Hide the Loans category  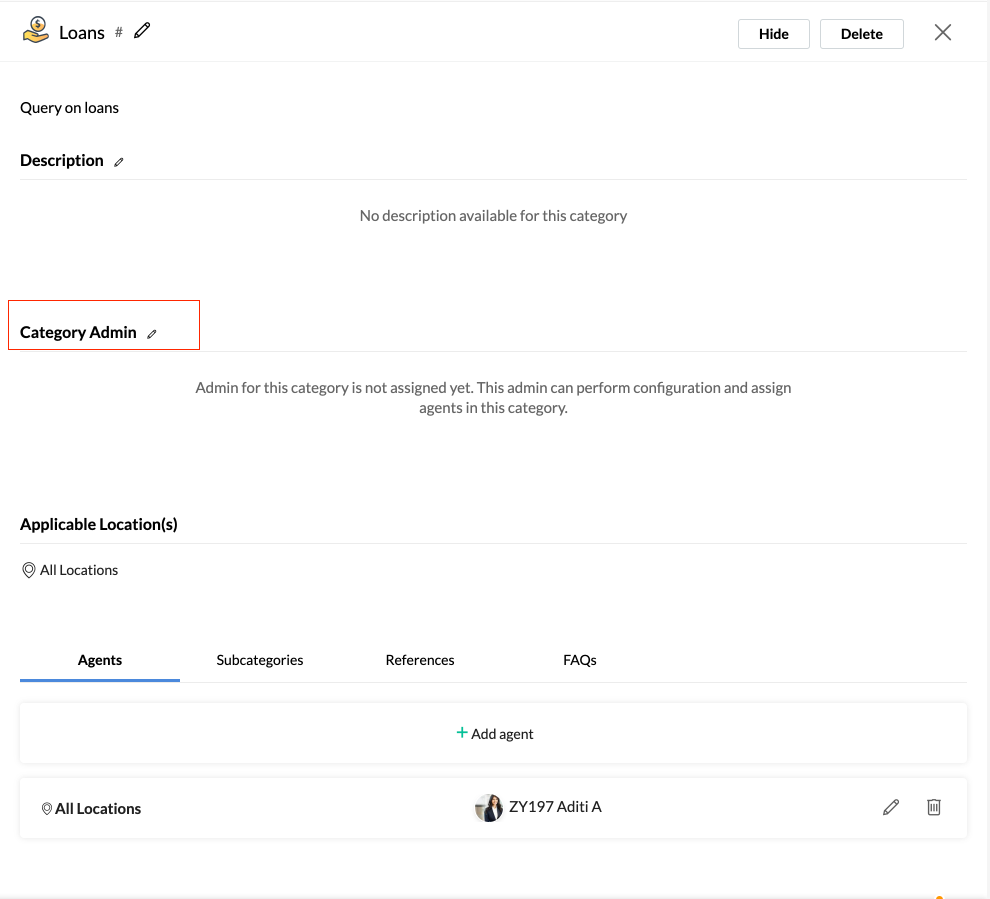(773, 34)
